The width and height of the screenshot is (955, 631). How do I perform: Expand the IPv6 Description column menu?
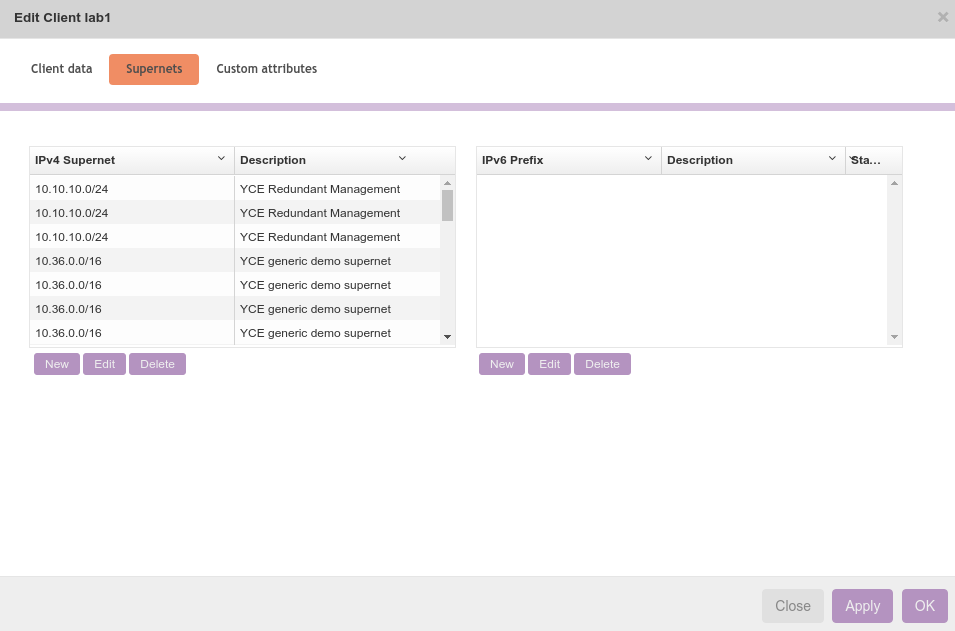tap(832, 159)
